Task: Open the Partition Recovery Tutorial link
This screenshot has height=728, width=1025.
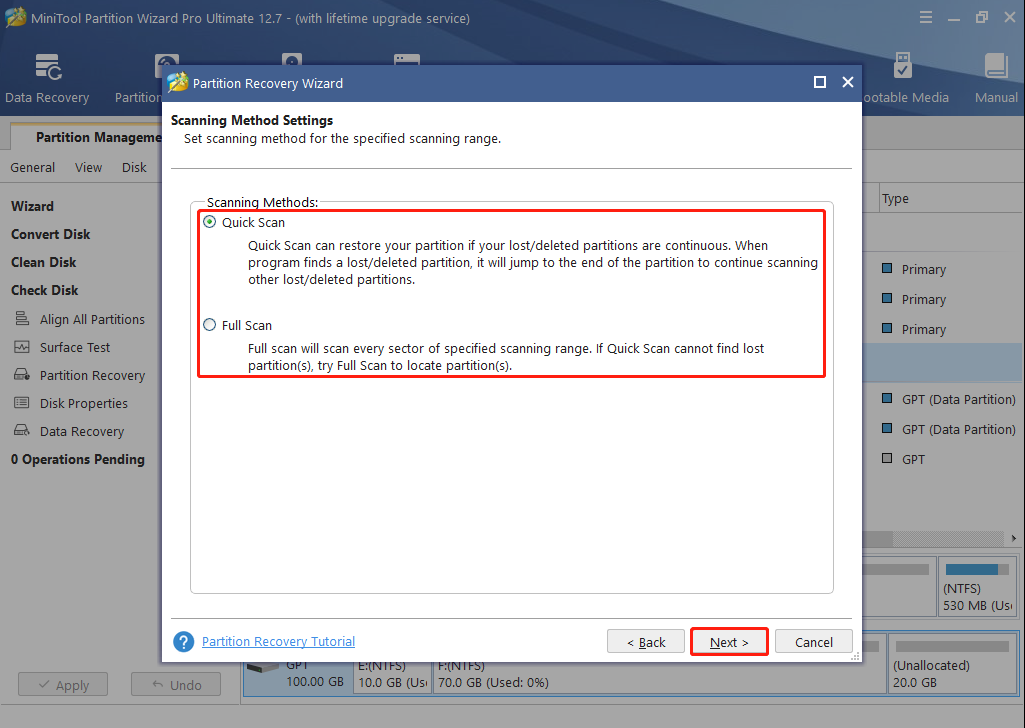Action: pos(278,642)
